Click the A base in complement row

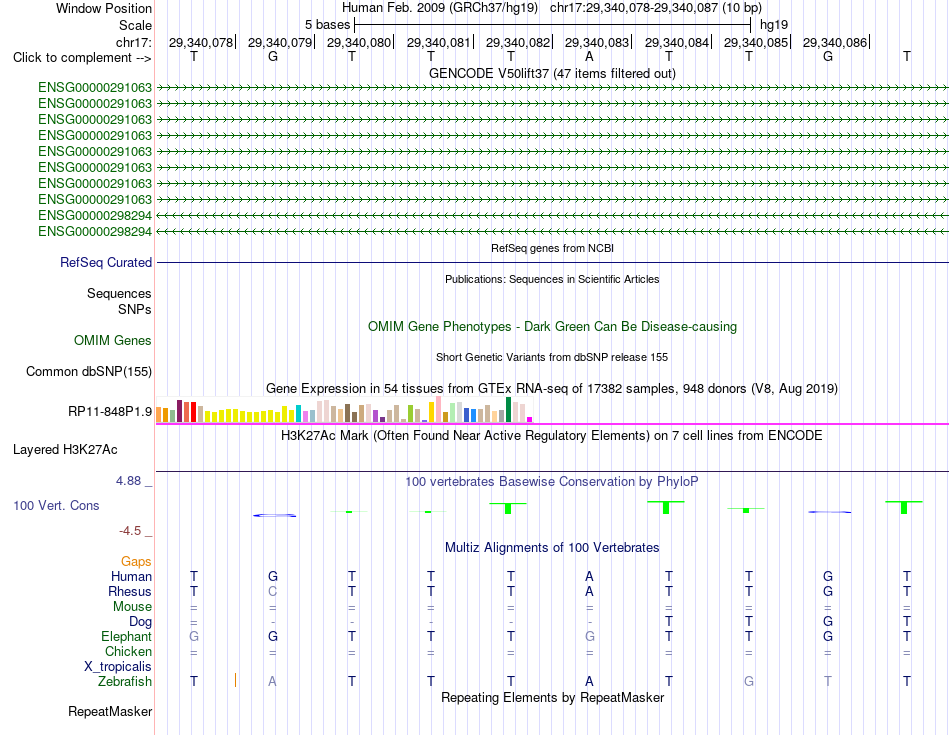point(589,56)
